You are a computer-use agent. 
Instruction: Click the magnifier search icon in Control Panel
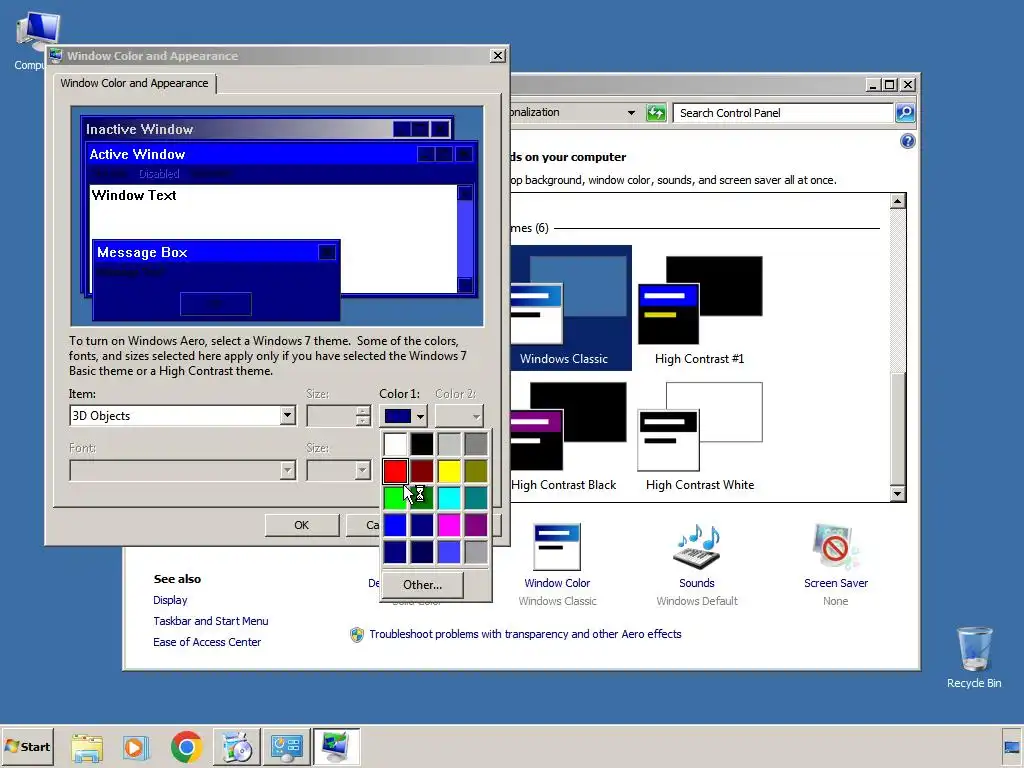click(x=905, y=113)
